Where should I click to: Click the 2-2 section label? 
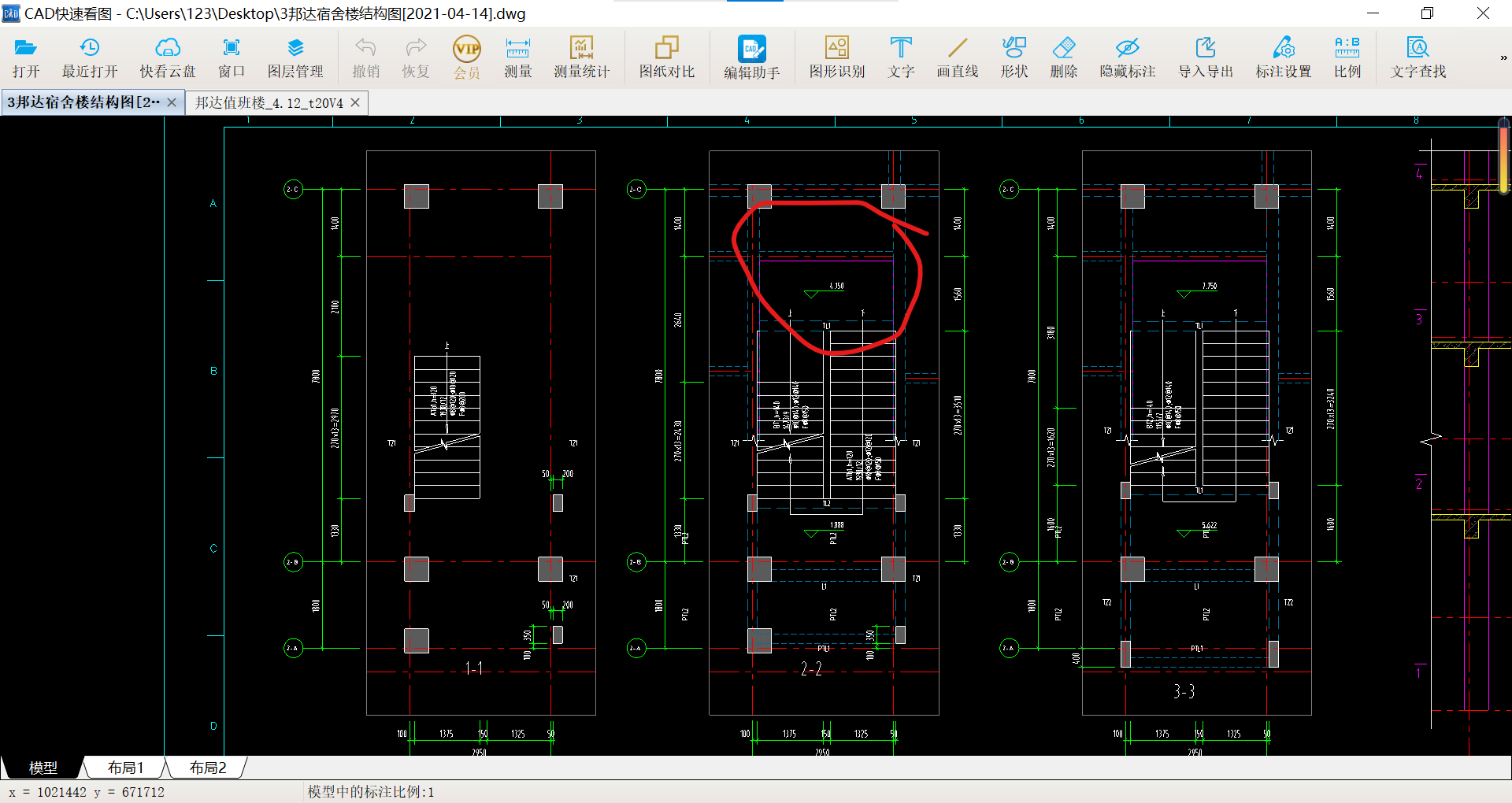(x=811, y=669)
